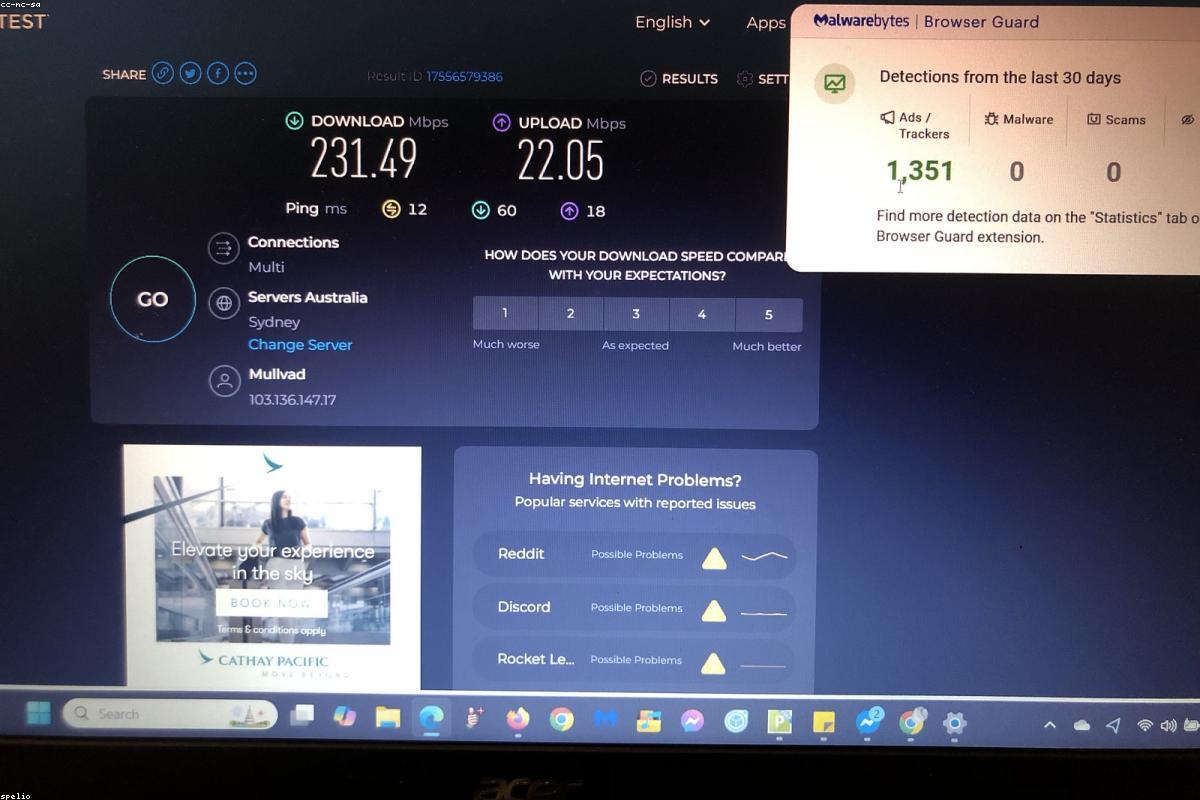This screenshot has width=1200, height=800.
Task: Open Windows Start menu
Action: [38, 713]
